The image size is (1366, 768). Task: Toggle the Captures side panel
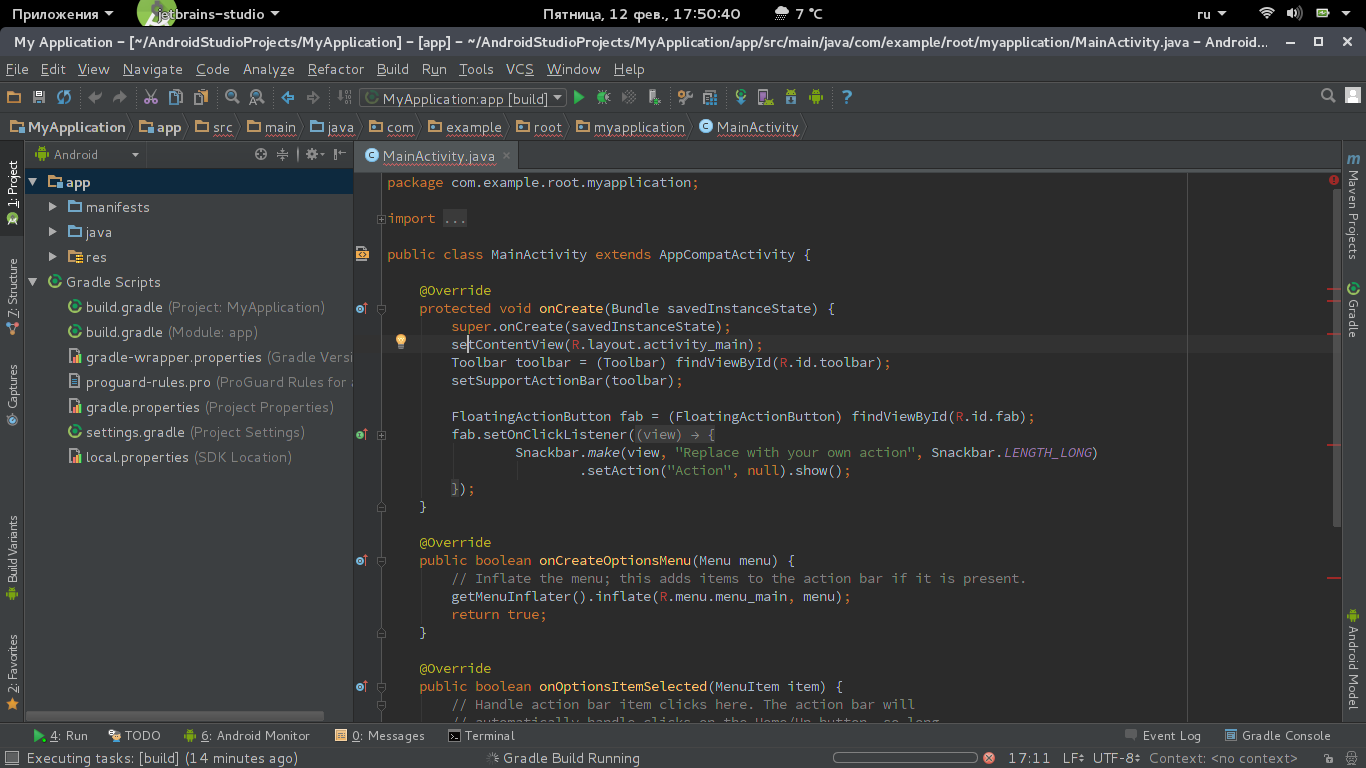coord(12,395)
